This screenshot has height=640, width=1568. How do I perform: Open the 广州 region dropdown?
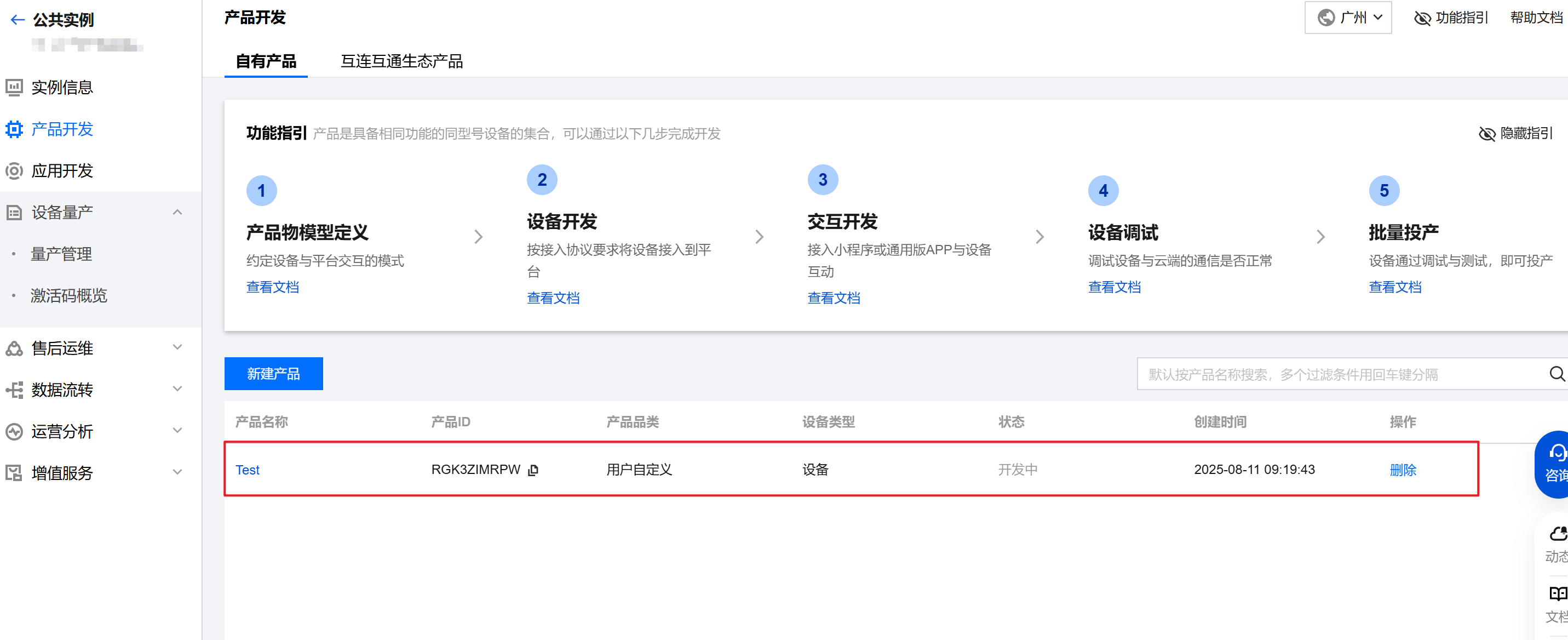pyautogui.click(x=1348, y=18)
